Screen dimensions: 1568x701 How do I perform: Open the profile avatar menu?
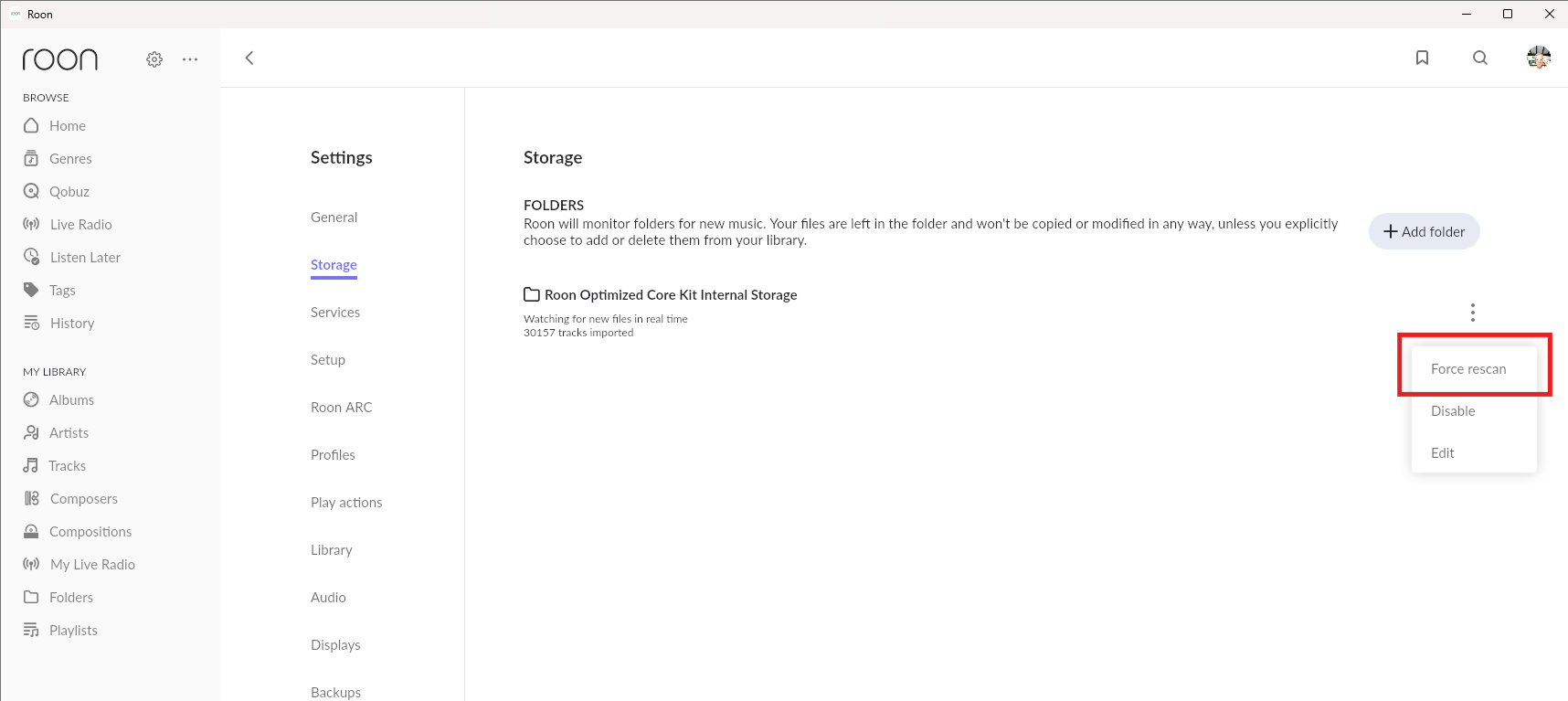pyautogui.click(x=1539, y=58)
